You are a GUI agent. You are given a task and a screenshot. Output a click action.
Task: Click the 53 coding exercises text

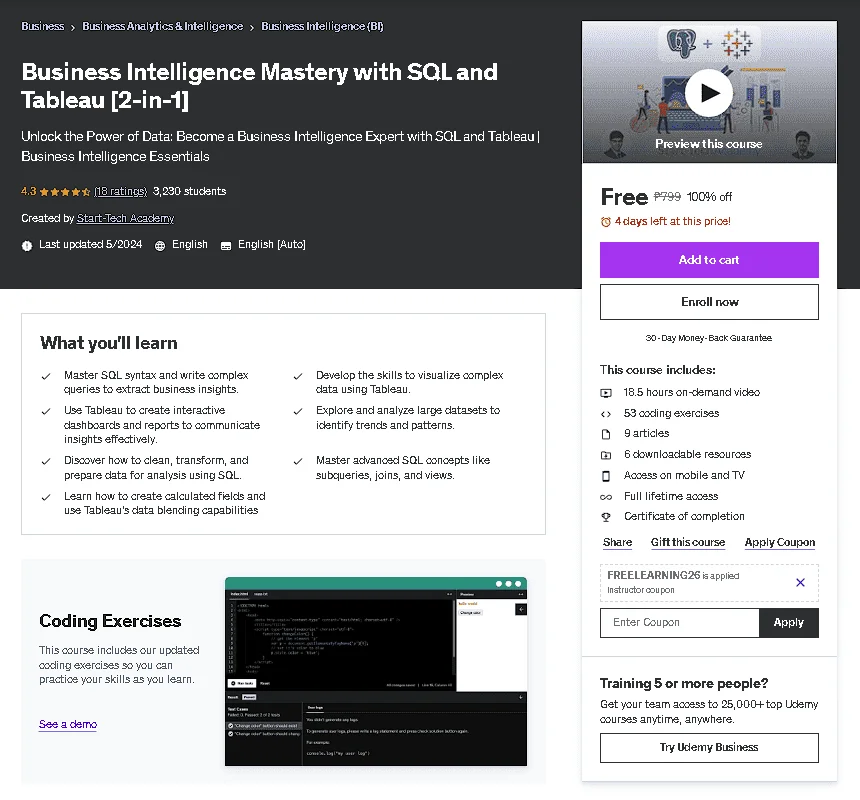click(671, 413)
